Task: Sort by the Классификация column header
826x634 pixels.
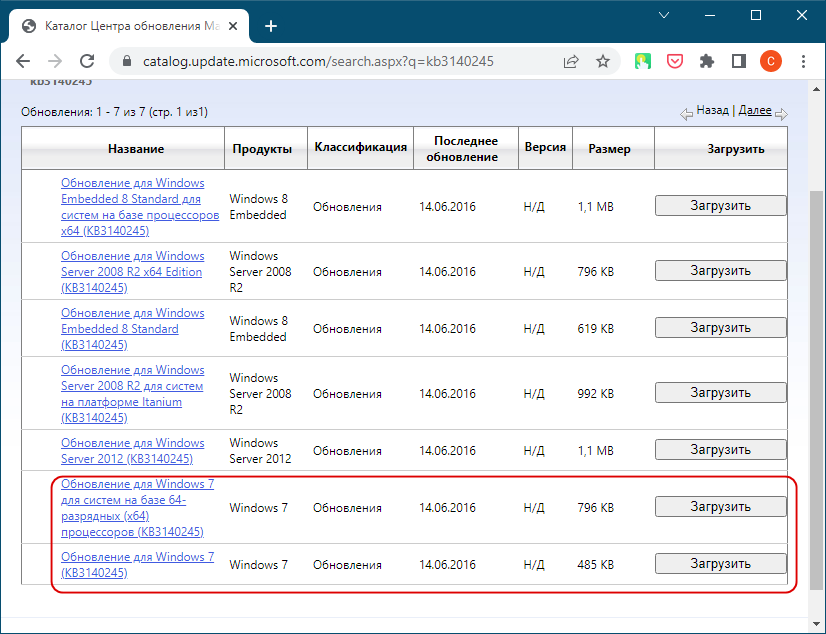Action: [361, 147]
